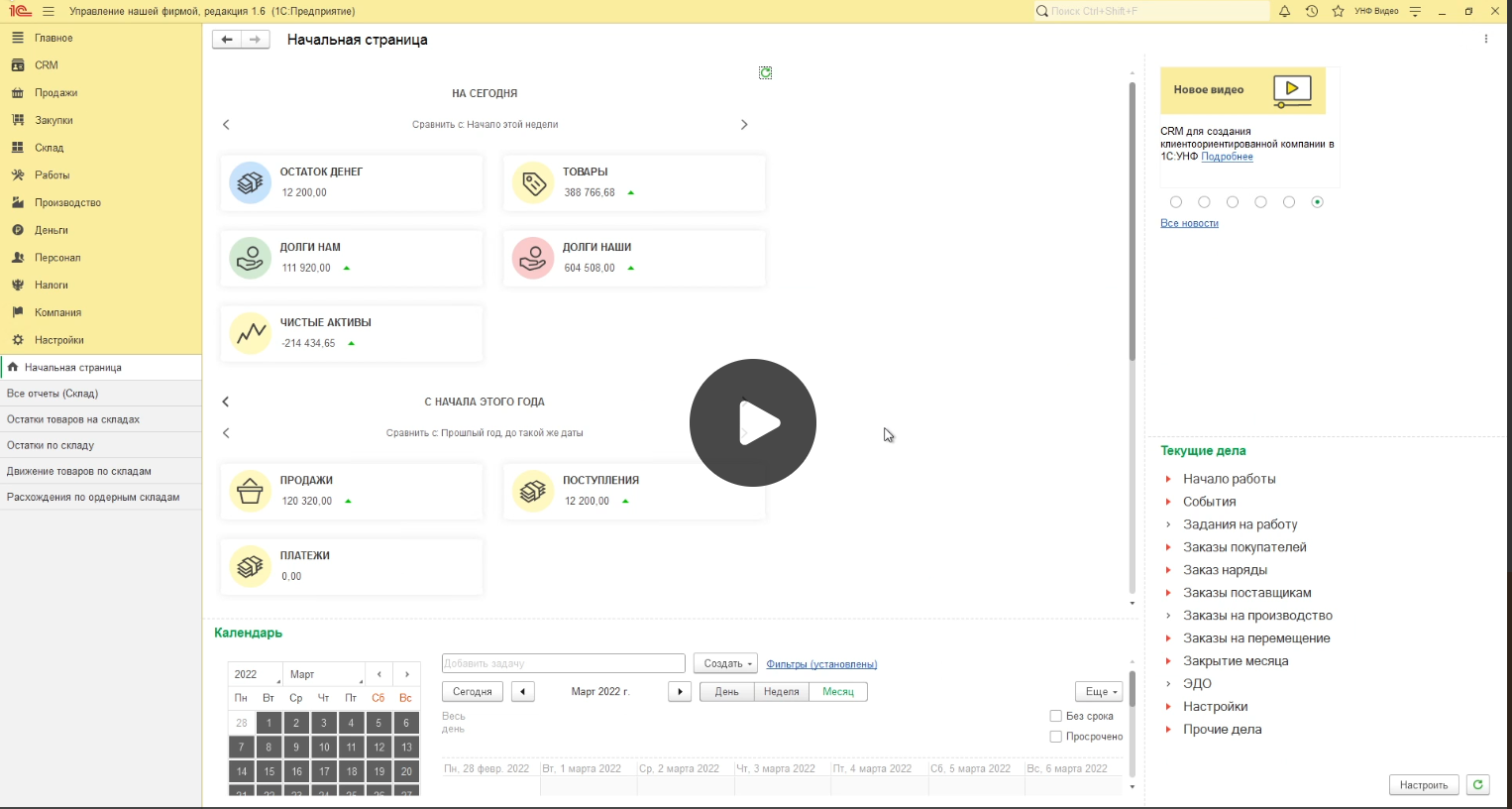Click the Чистые активы chart icon
Image resolution: width=1512 pixels, height=809 pixels.
coord(251,333)
